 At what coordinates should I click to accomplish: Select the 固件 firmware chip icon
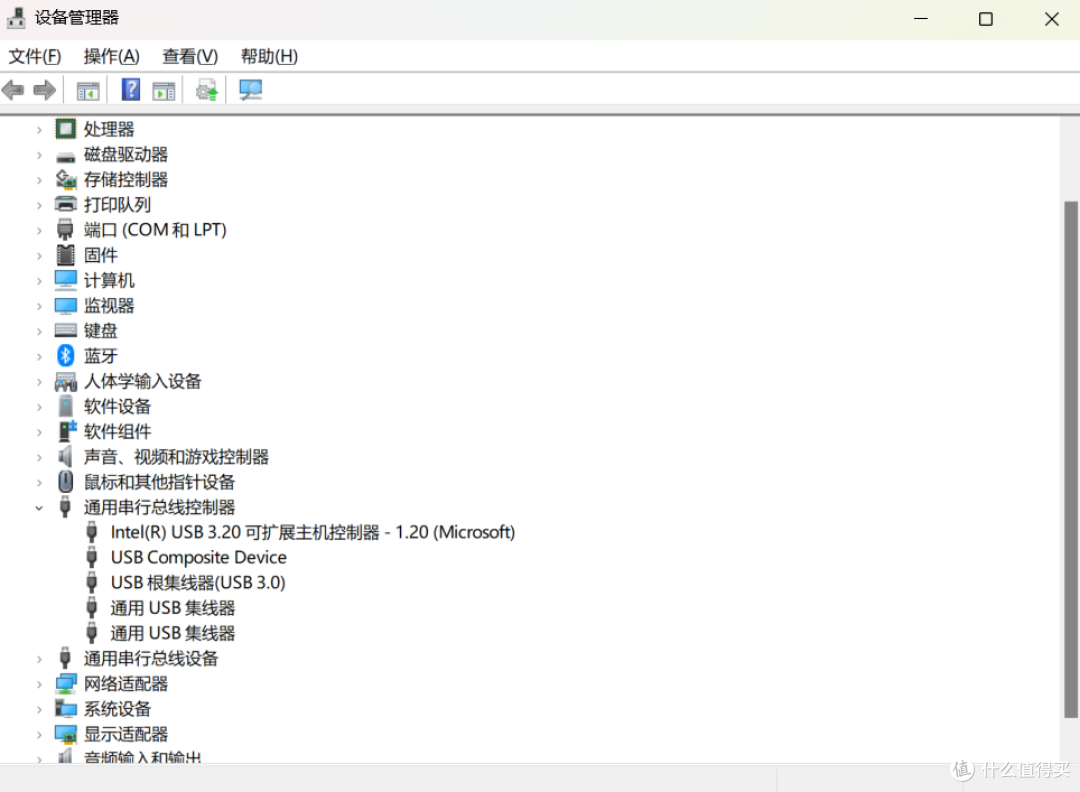click(65, 255)
